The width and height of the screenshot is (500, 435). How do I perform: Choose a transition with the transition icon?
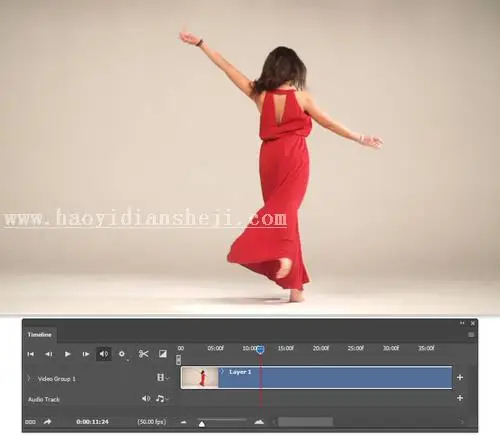click(163, 354)
